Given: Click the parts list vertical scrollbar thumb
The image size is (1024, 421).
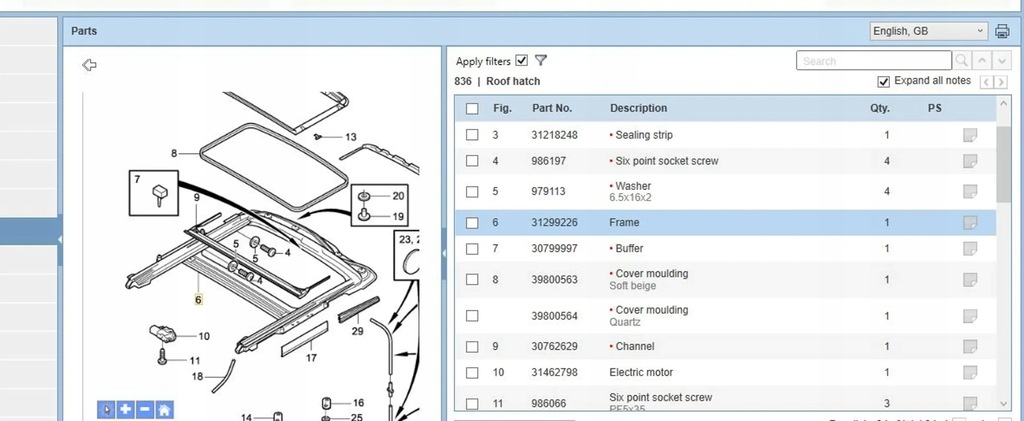Looking at the screenshot, I should coord(1004,164).
